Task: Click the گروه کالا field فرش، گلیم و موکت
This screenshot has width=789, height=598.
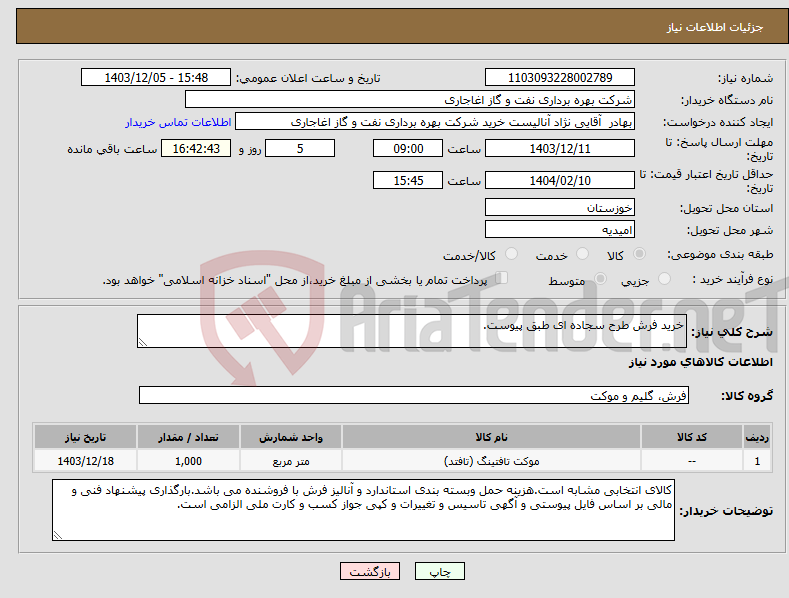Action: tap(414, 395)
